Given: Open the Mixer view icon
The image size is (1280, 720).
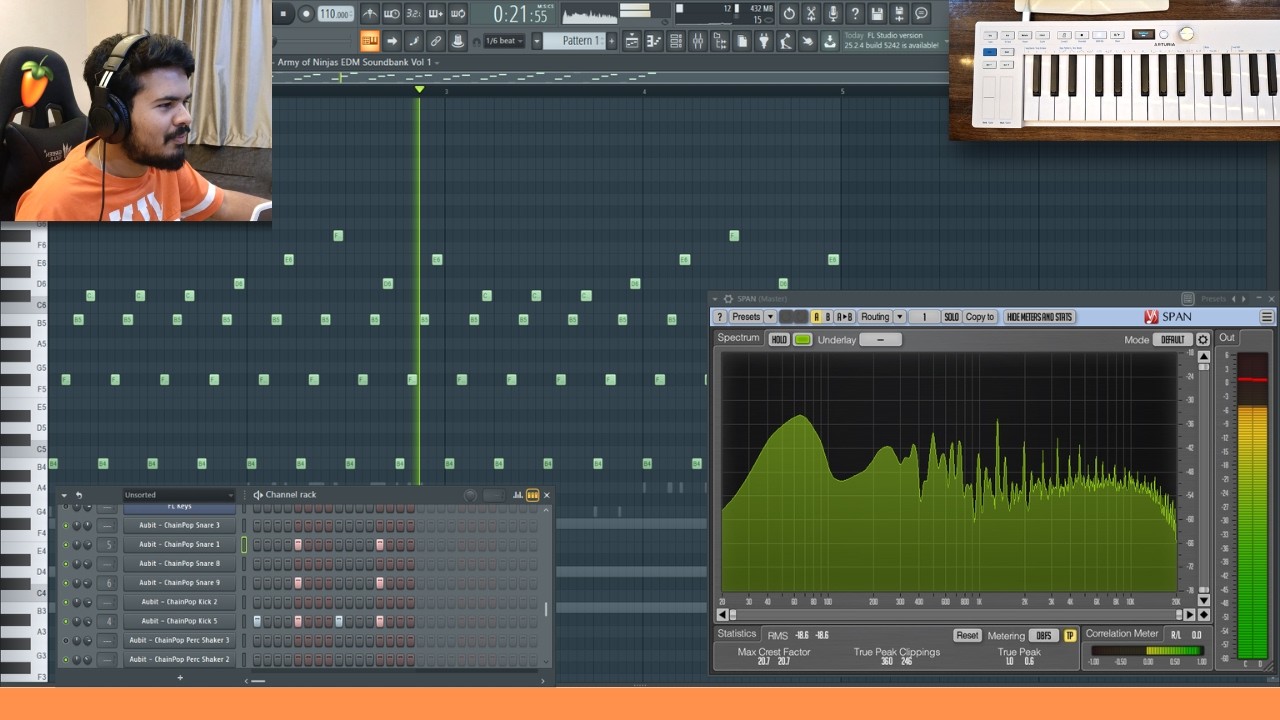Looking at the screenshot, I should click(698, 41).
